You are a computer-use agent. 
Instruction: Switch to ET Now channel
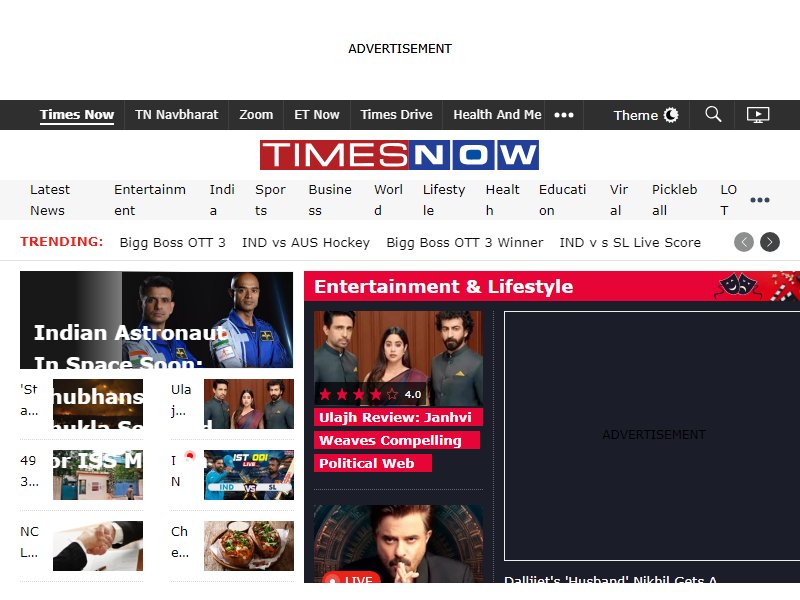317,115
